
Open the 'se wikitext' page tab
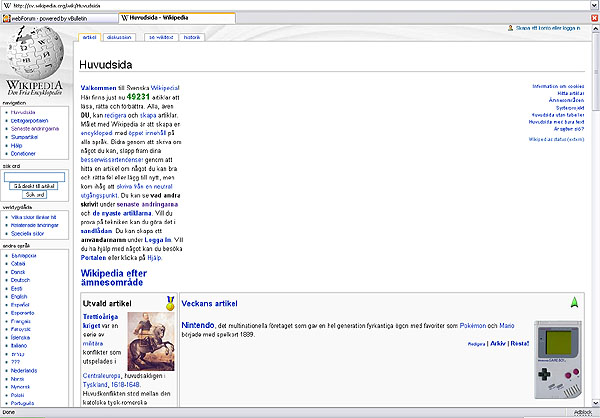(x=161, y=37)
